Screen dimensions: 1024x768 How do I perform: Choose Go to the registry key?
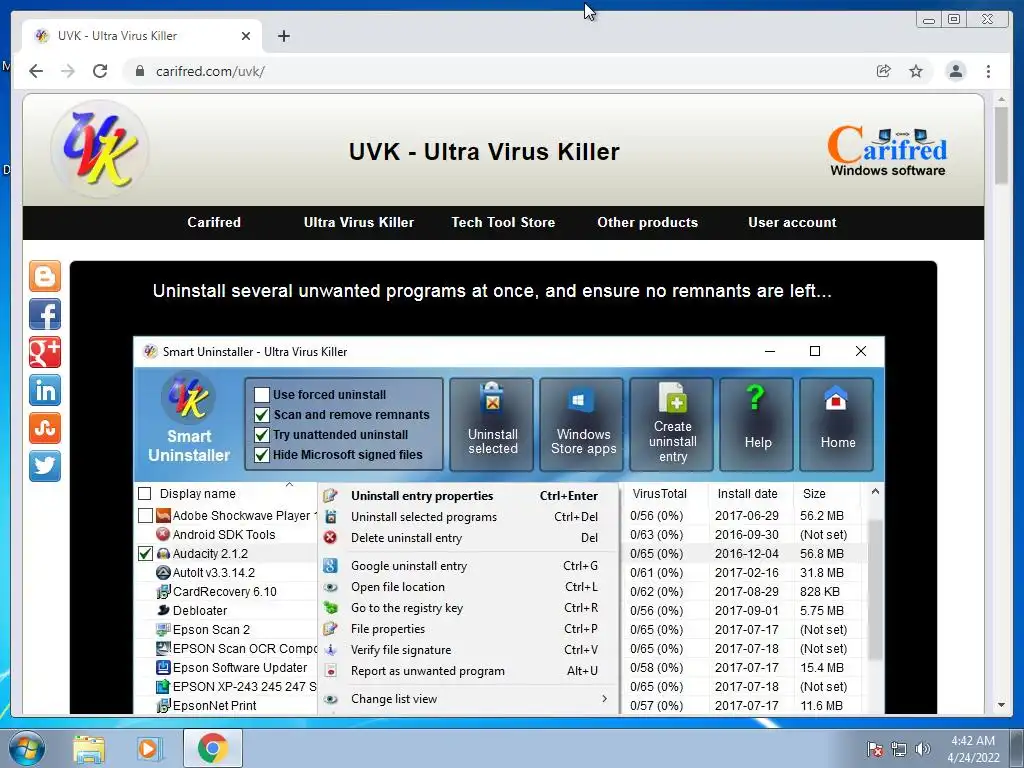coord(470,607)
